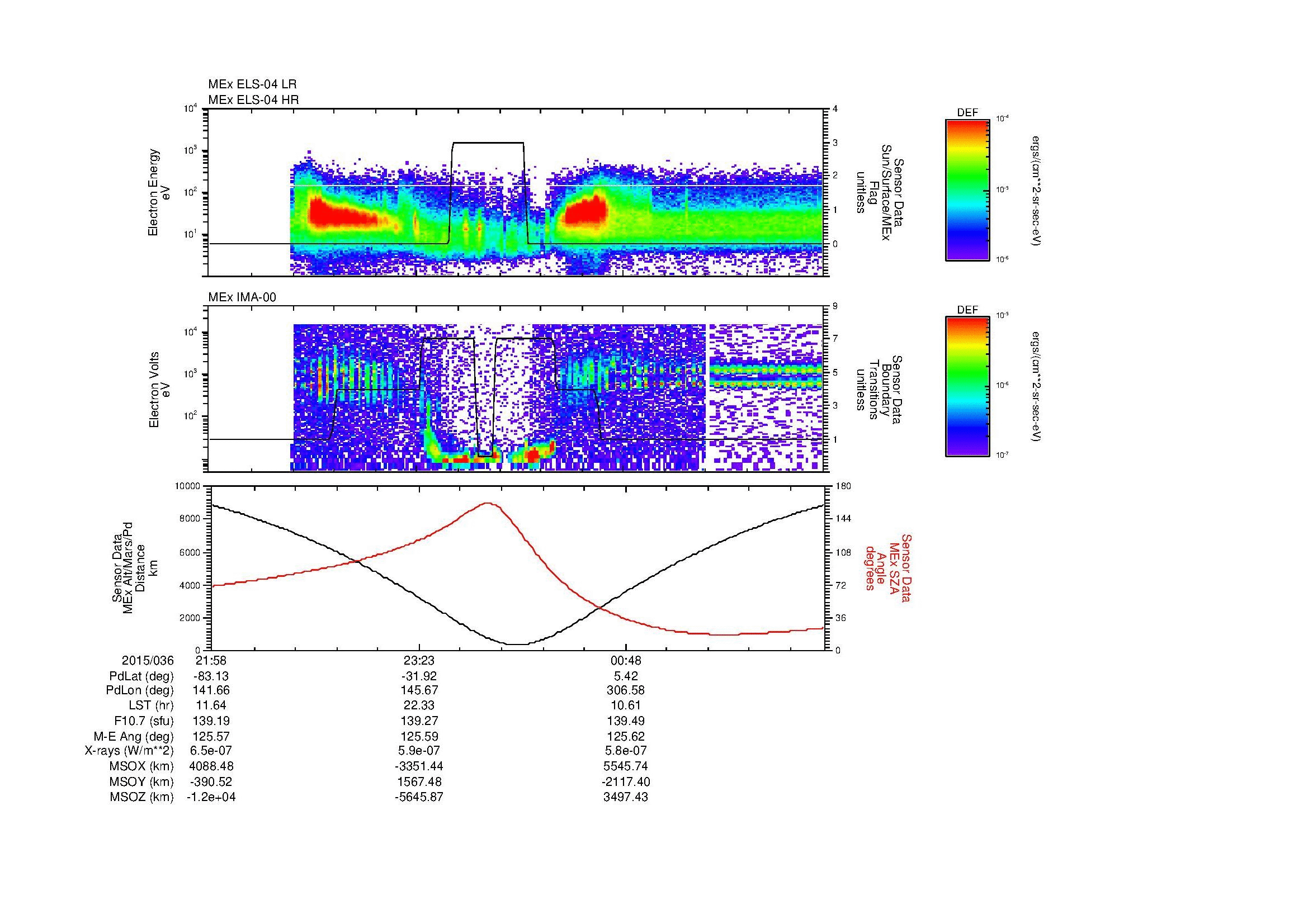Click the 180 tick on SZA axis

(843, 486)
